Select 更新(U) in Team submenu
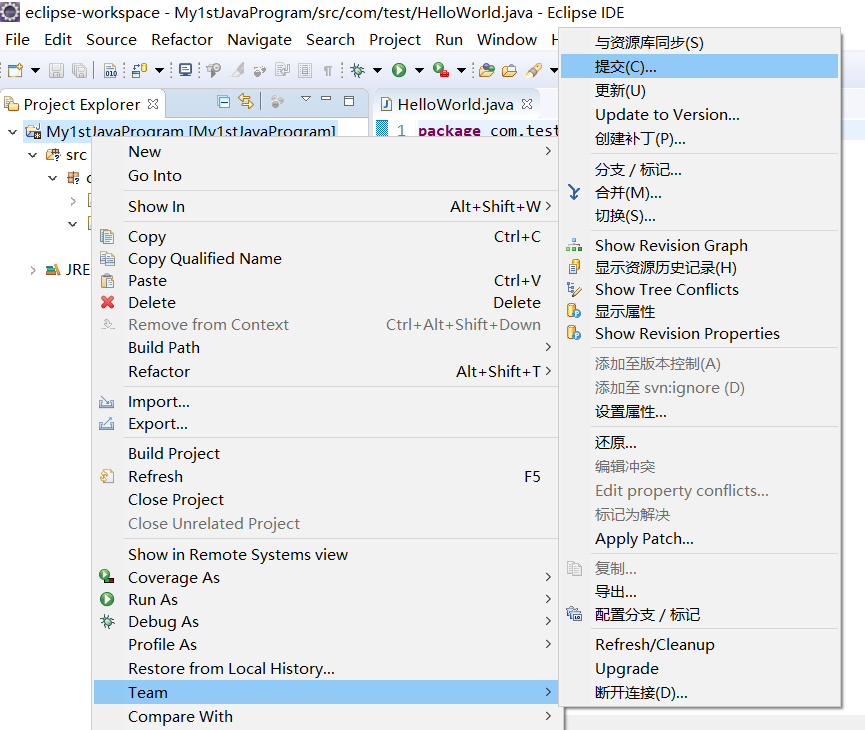The width and height of the screenshot is (865, 730). click(x=700, y=90)
